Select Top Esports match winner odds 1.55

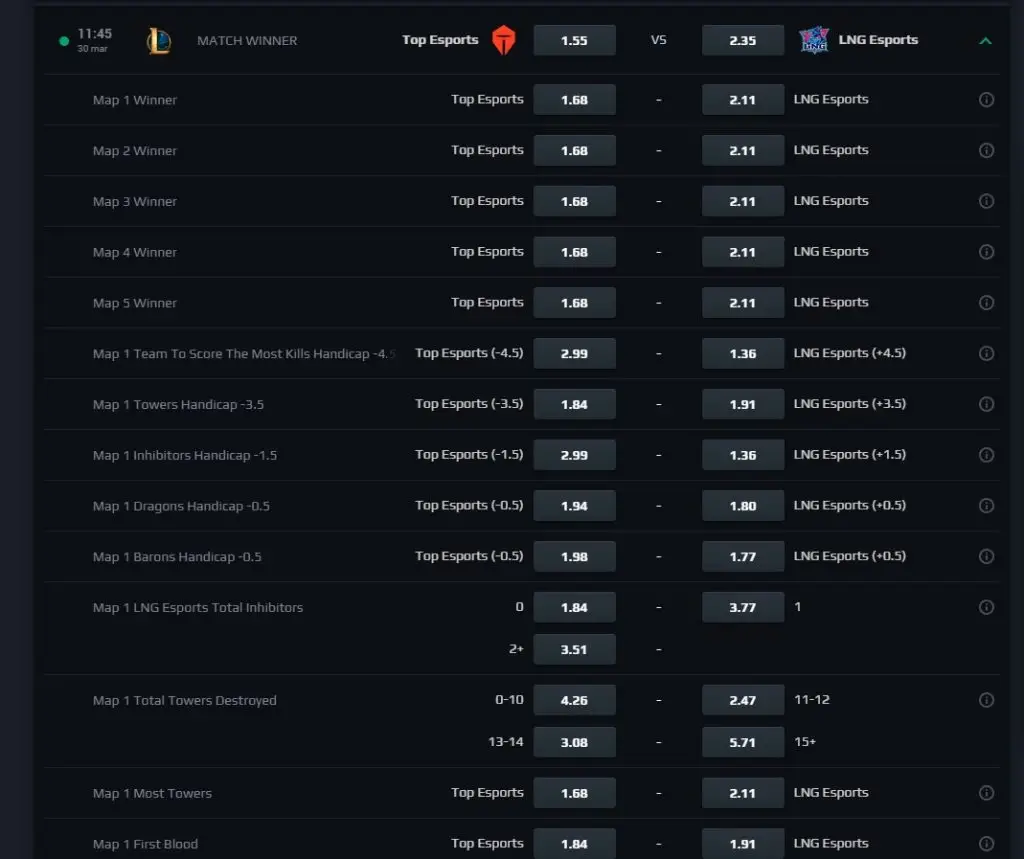pos(574,41)
